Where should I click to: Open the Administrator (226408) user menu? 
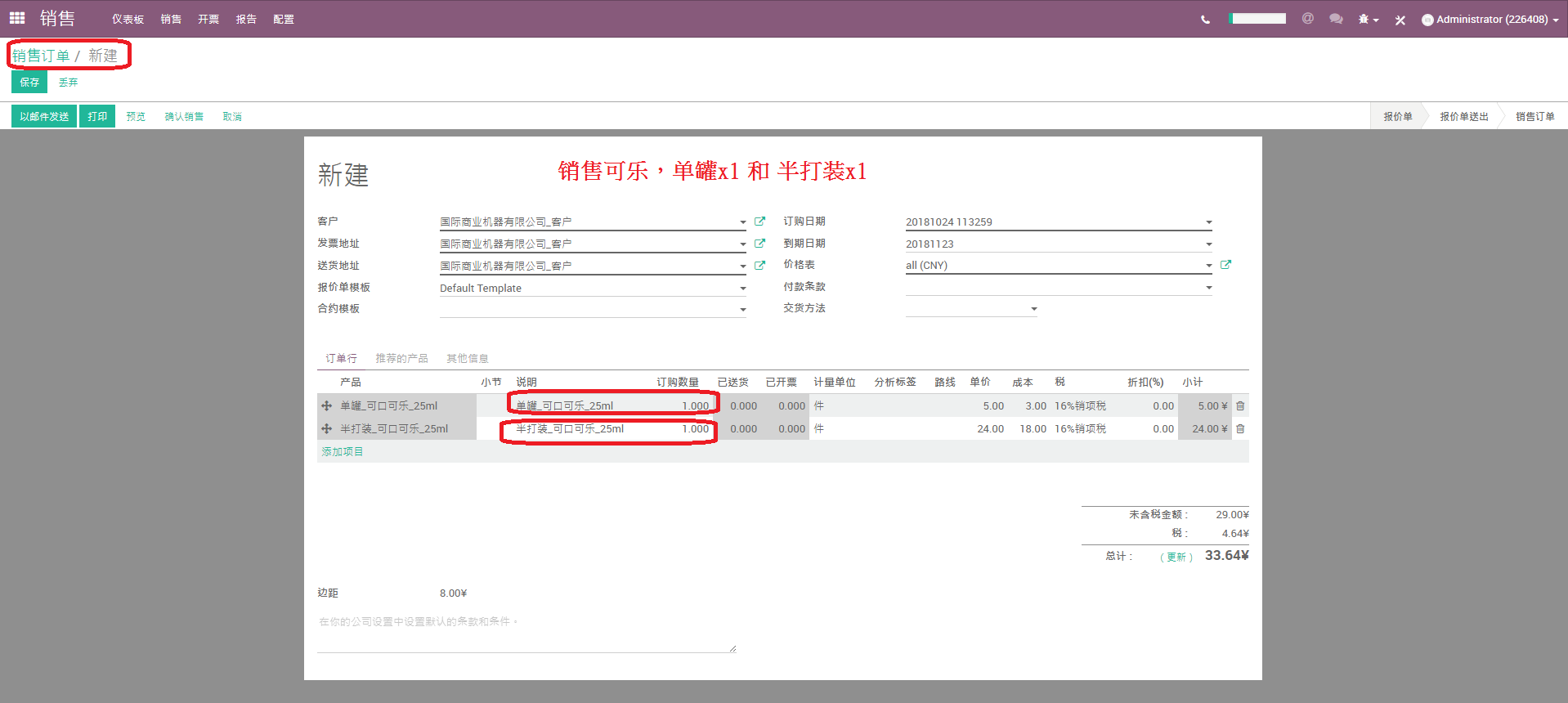coord(1490,20)
